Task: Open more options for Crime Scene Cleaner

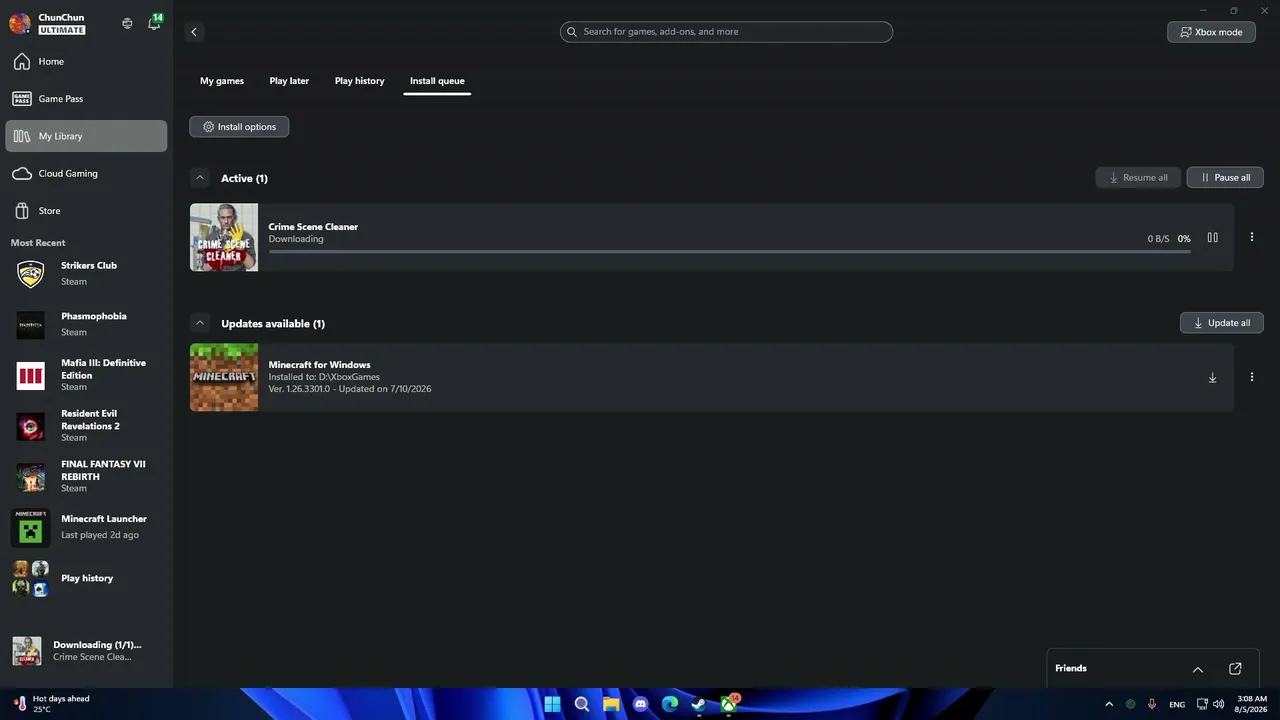Action: click(1252, 238)
